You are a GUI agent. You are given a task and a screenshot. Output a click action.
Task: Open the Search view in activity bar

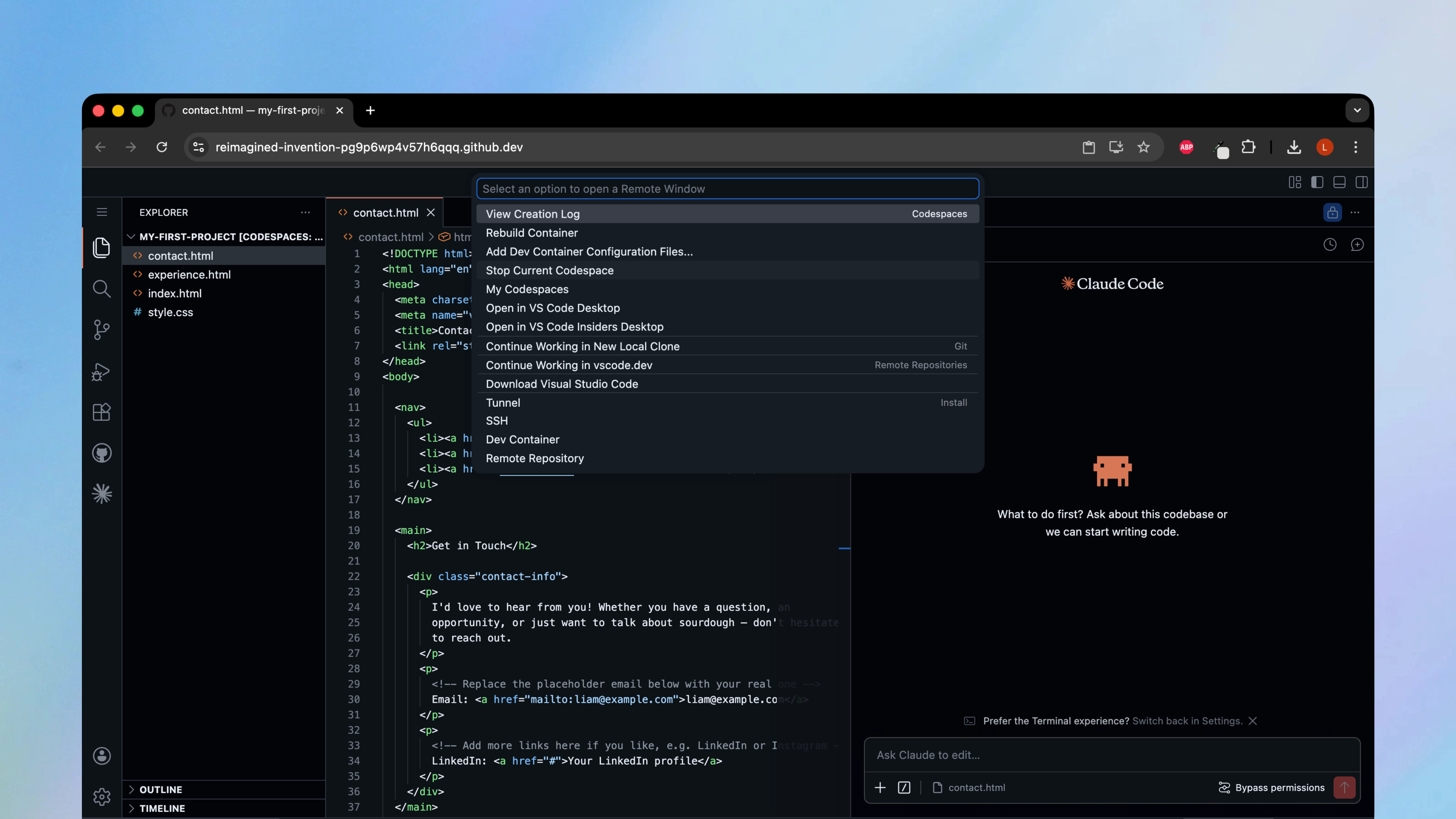102,289
